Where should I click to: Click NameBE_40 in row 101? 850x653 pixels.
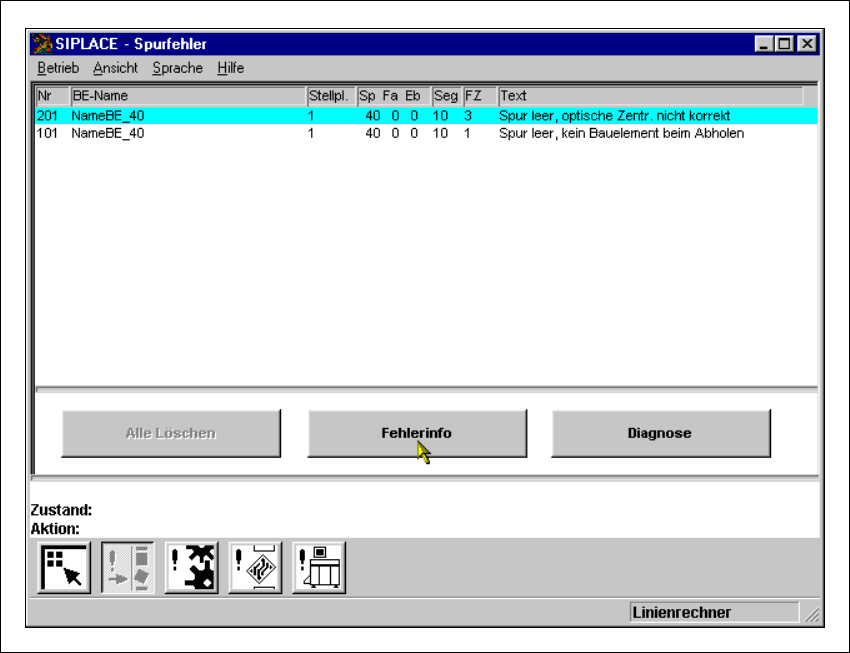108,133
